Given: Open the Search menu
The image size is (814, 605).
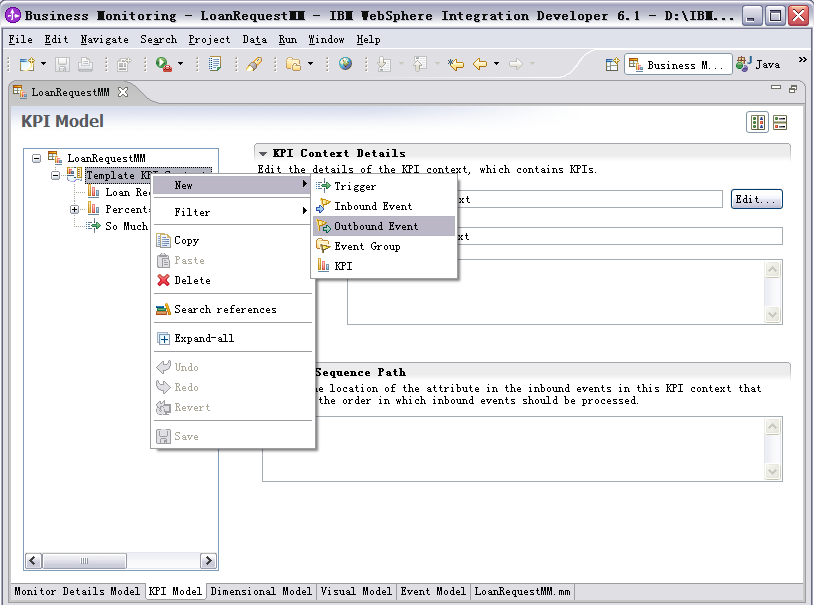Looking at the screenshot, I should [158, 39].
